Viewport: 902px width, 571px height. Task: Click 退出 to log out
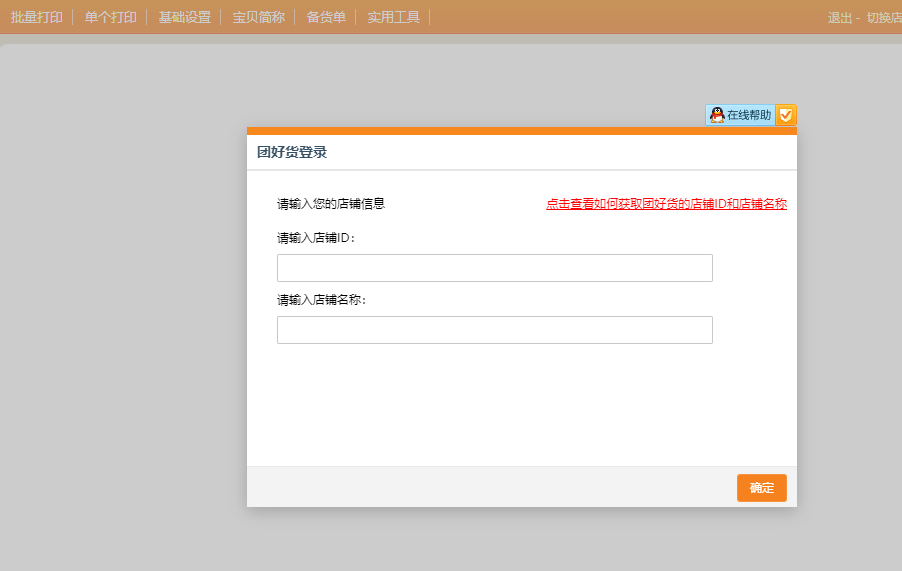840,18
